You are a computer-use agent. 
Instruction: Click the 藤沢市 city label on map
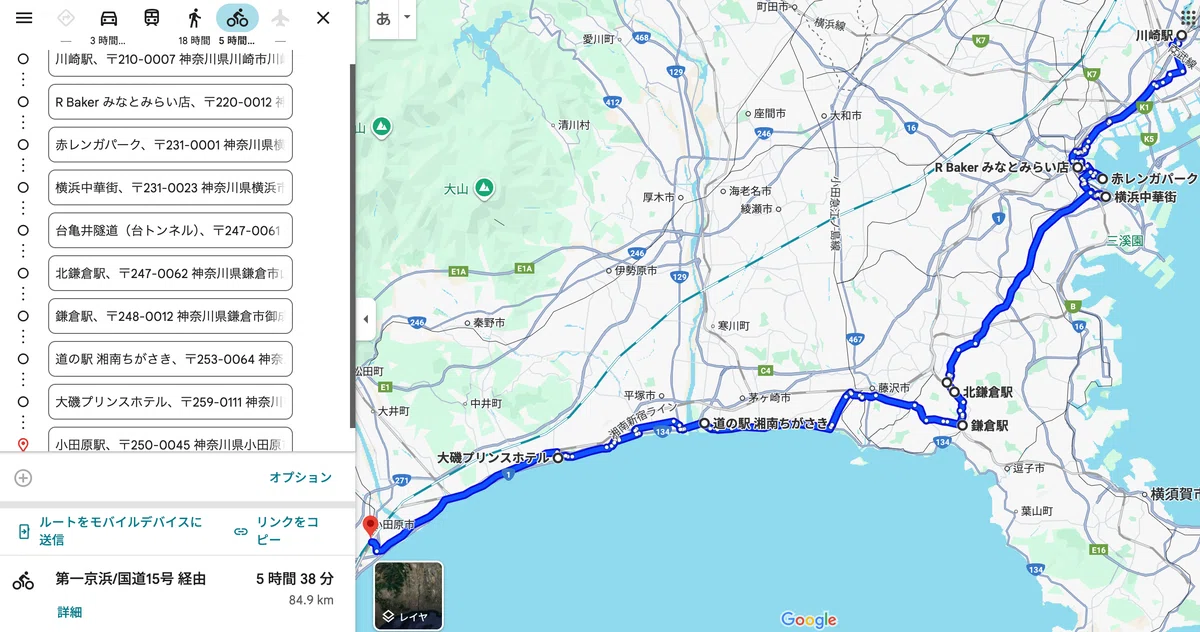(x=893, y=387)
